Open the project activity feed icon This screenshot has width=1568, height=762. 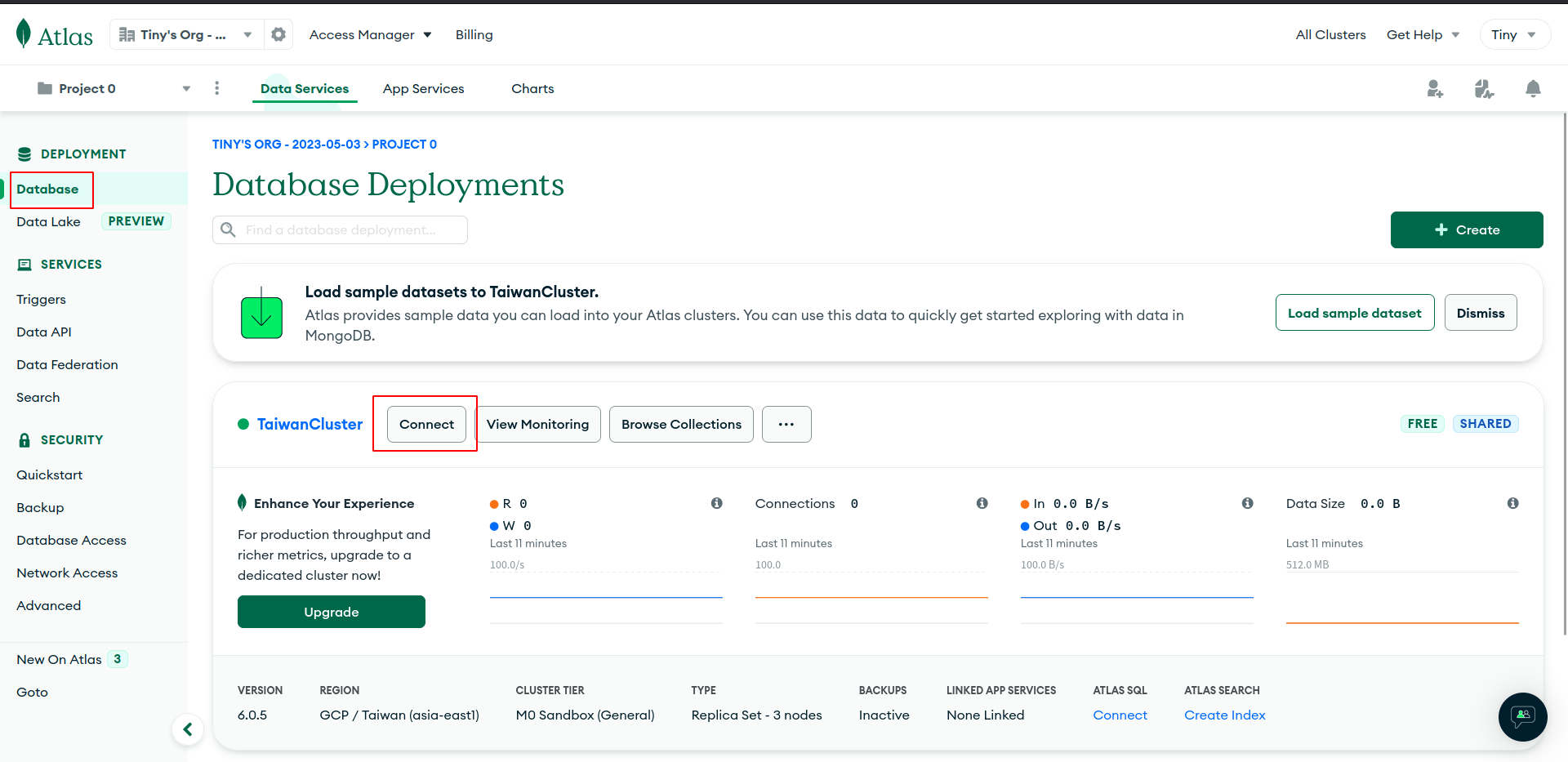1484,88
